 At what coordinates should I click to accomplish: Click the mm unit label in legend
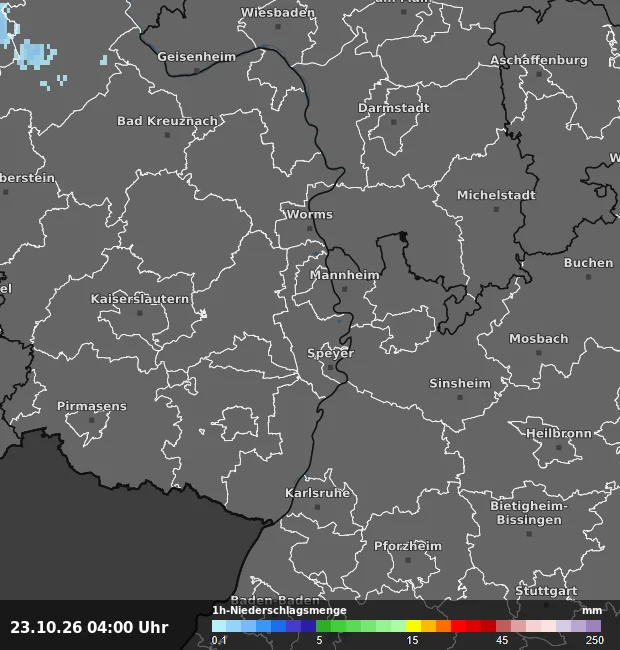pyautogui.click(x=592, y=611)
